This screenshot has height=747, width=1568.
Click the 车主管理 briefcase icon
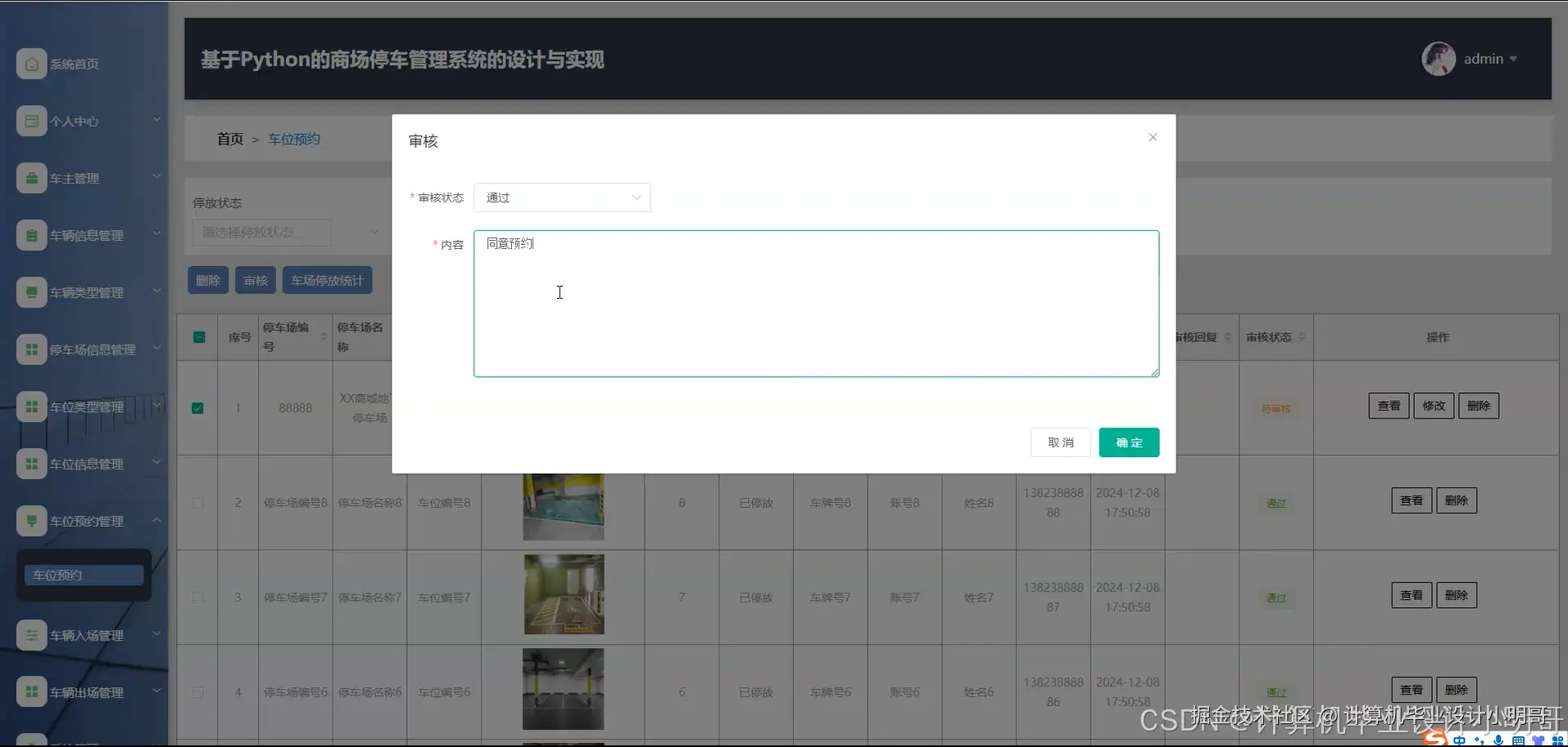(x=31, y=179)
